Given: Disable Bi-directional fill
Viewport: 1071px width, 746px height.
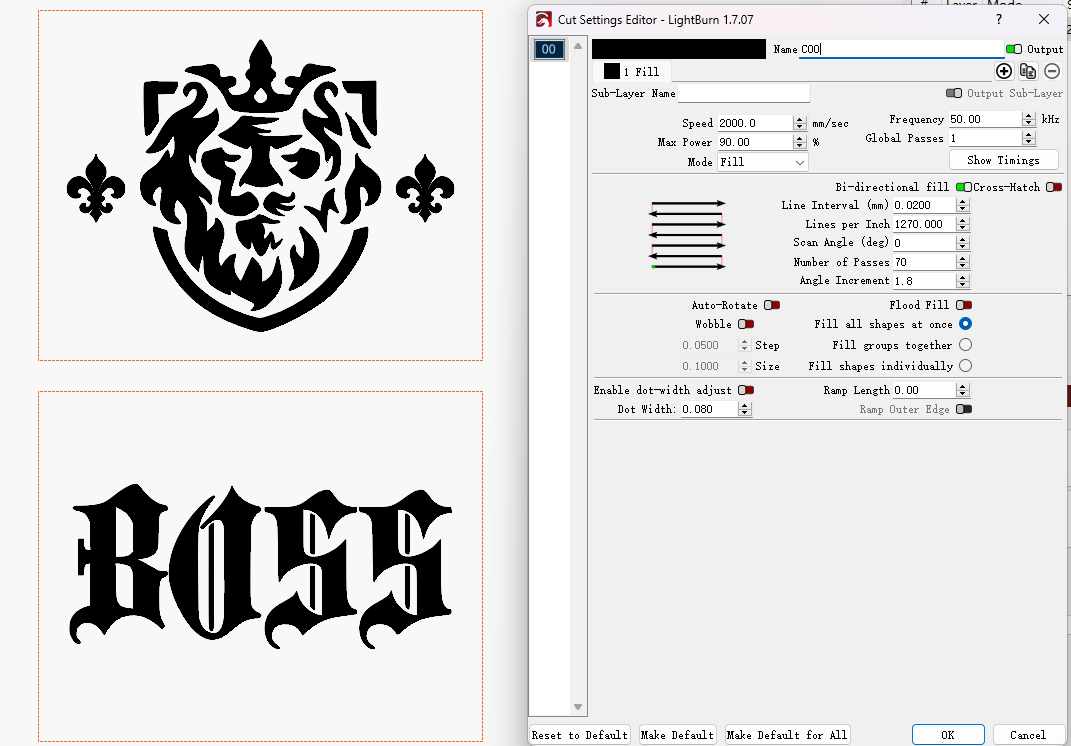Looking at the screenshot, I should coord(963,187).
